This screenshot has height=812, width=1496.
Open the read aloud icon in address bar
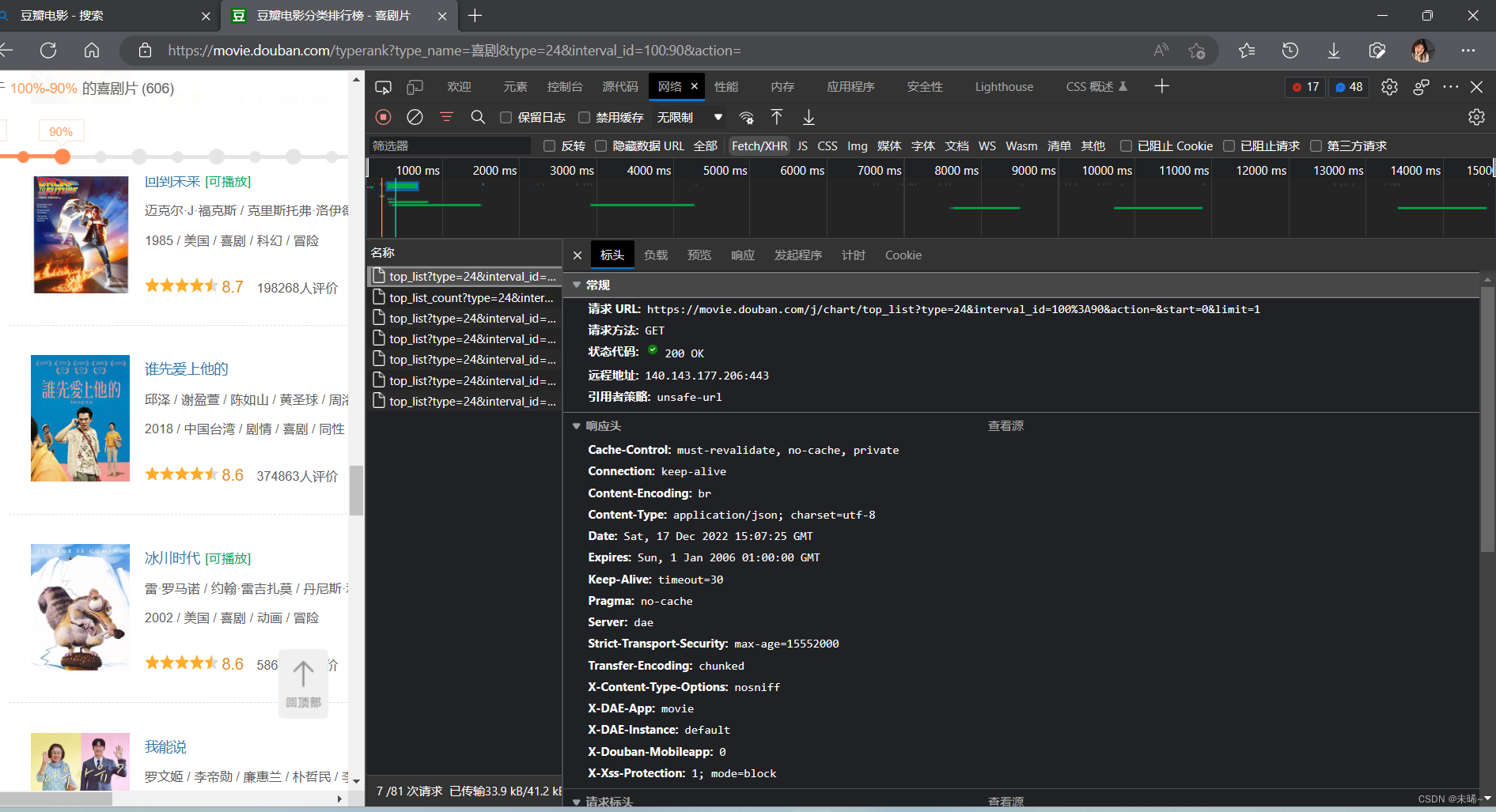1161,51
